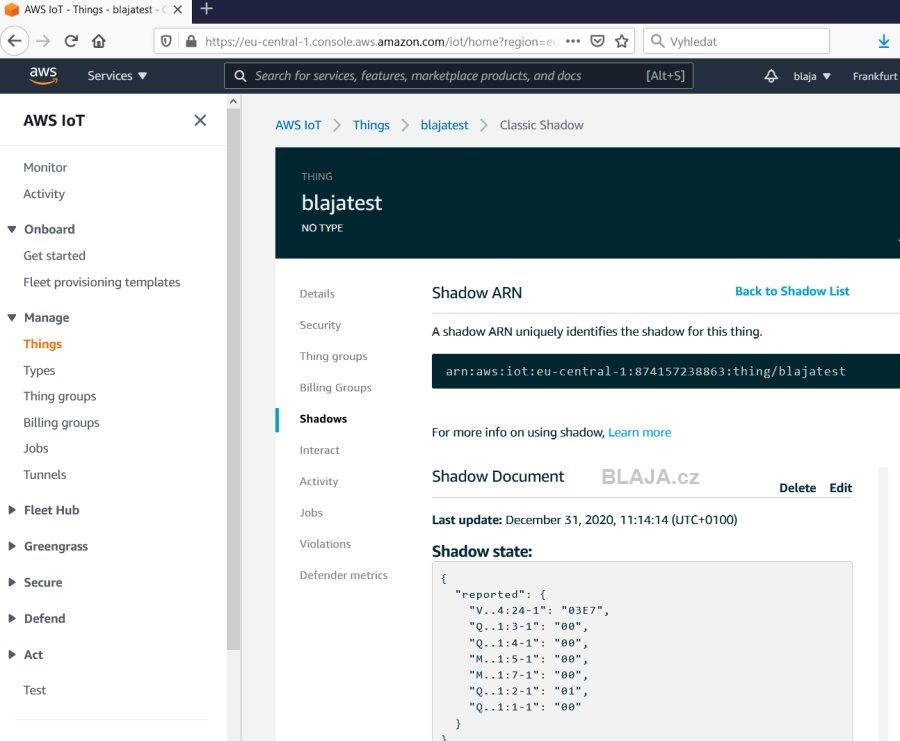This screenshot has height=741, width=900.
Task: Close the AWS IoT browser tab
Action: (x=178, y=10)
